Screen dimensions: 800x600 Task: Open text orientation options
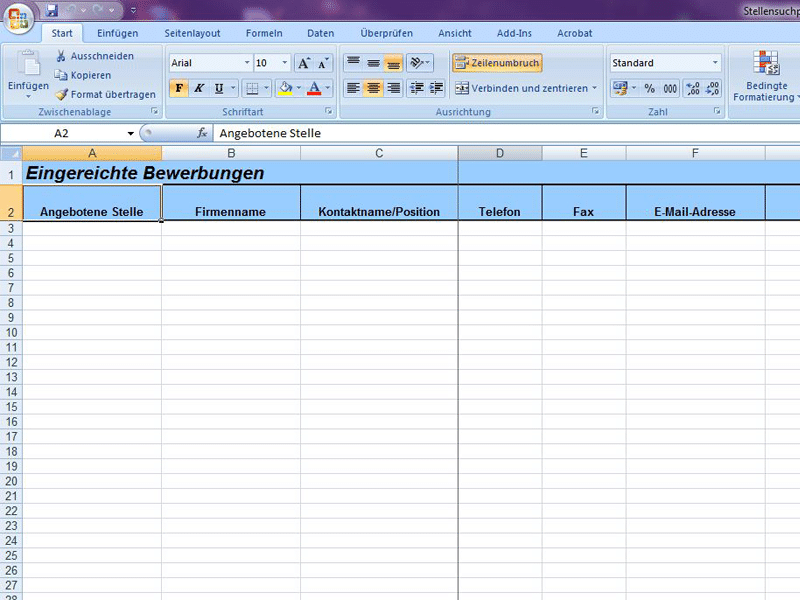click(x=419, y=63)
